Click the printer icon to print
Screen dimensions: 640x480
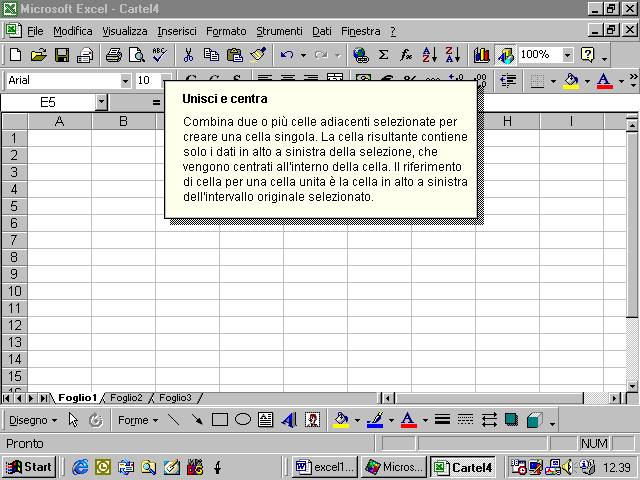113,55
